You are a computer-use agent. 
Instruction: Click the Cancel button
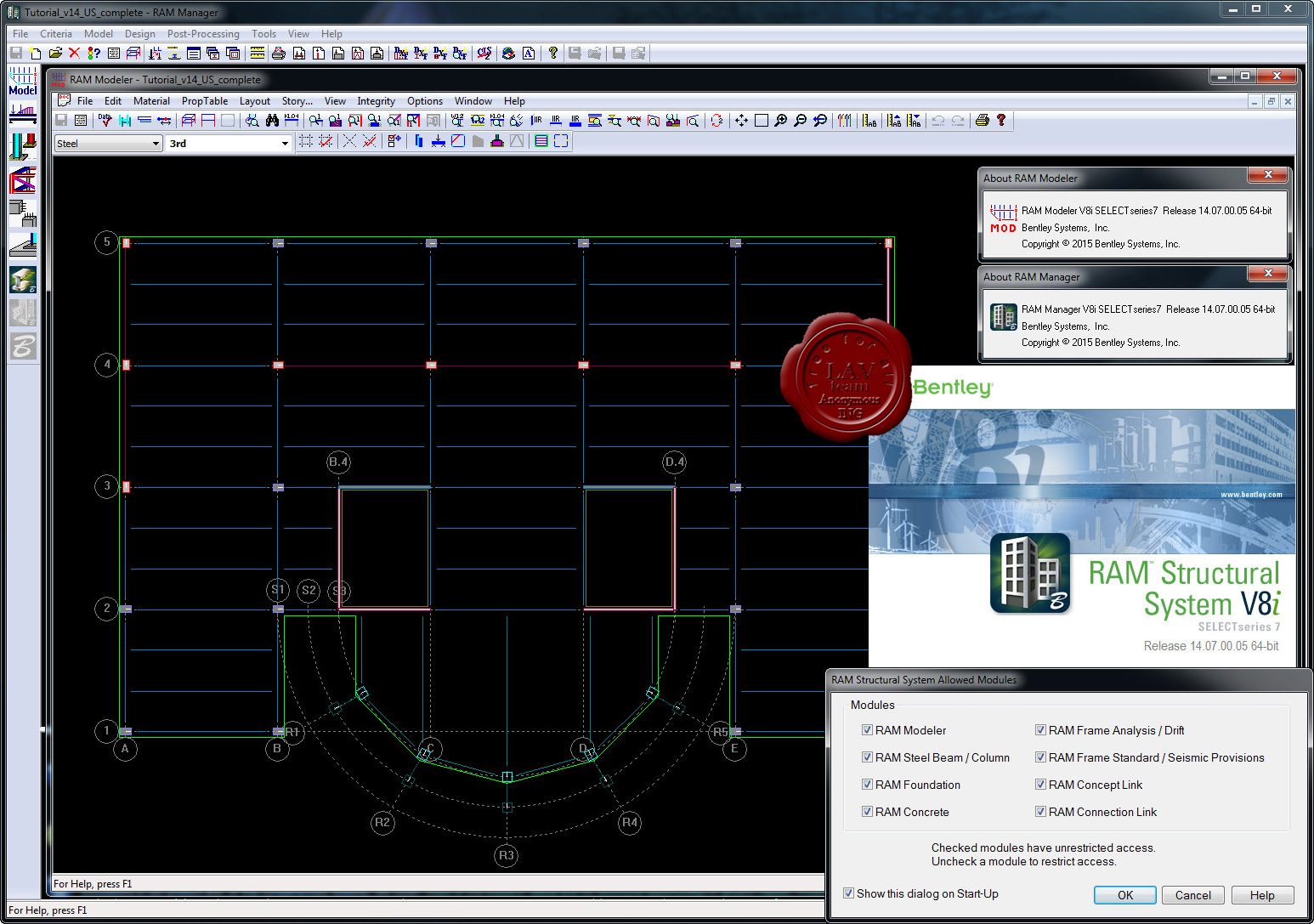(x=1193, y=895)
